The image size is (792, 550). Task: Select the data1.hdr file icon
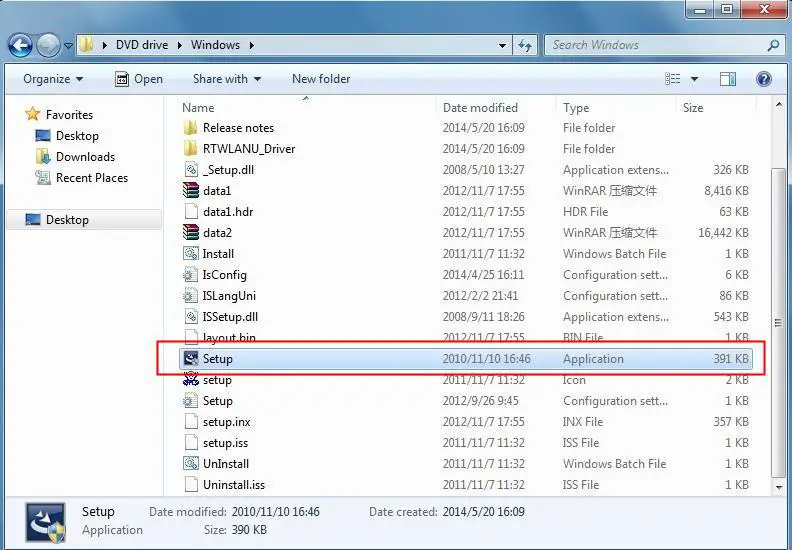[190, 212]
